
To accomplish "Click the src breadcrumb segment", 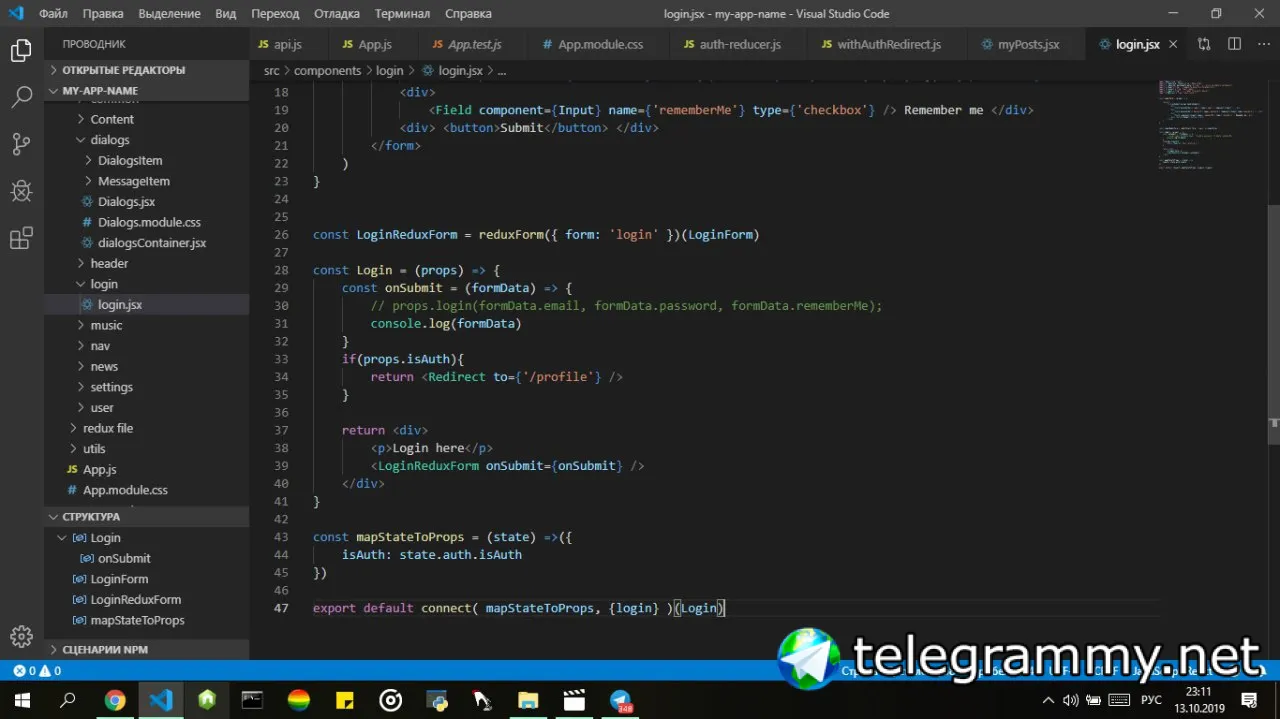I will [x=272, y=71].
